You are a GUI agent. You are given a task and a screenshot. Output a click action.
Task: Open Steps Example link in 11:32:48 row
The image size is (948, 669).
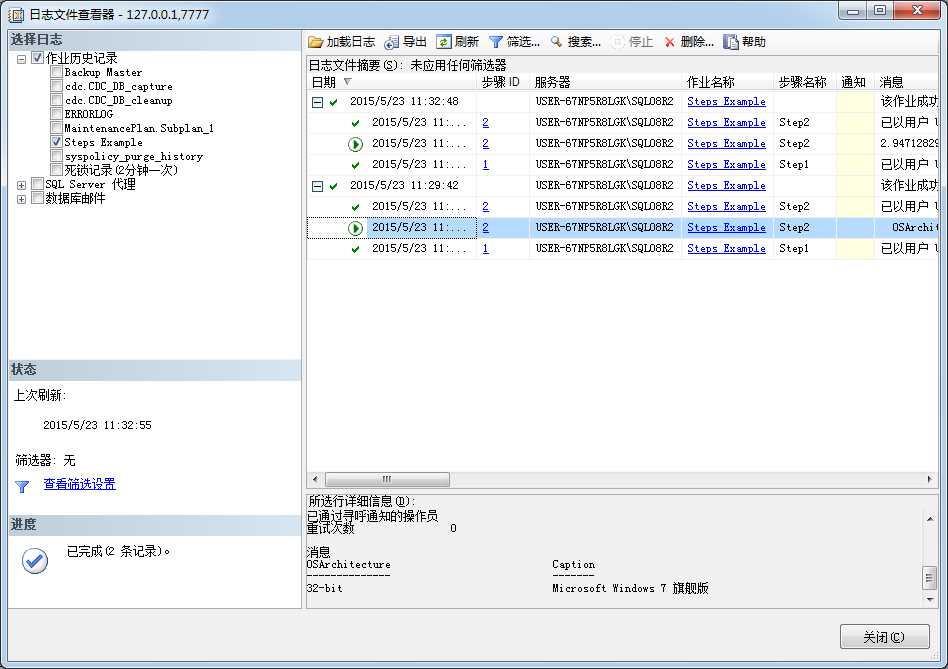click(726, 102)
